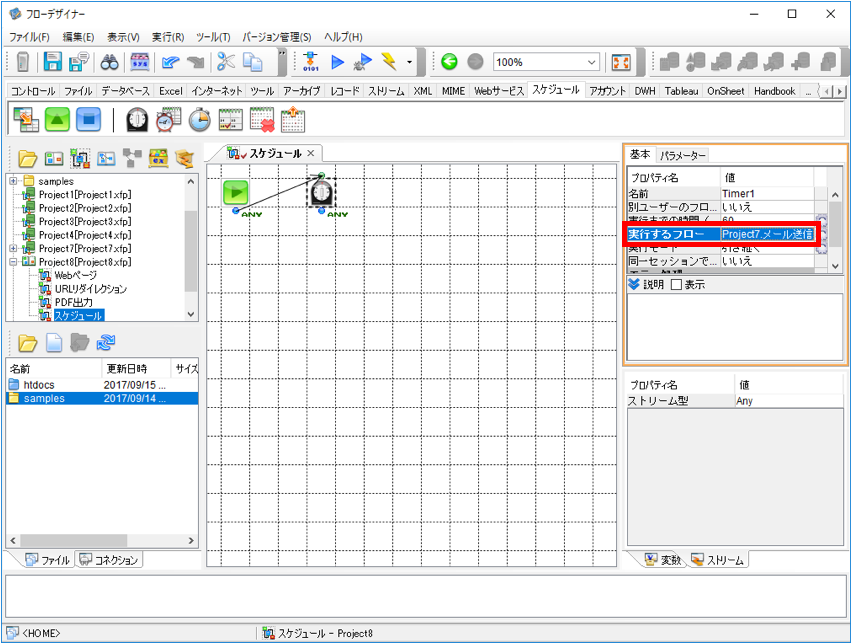Select PDF出力 flow in project tree
Screen dimensions: 852x643
tap(73, 302)
